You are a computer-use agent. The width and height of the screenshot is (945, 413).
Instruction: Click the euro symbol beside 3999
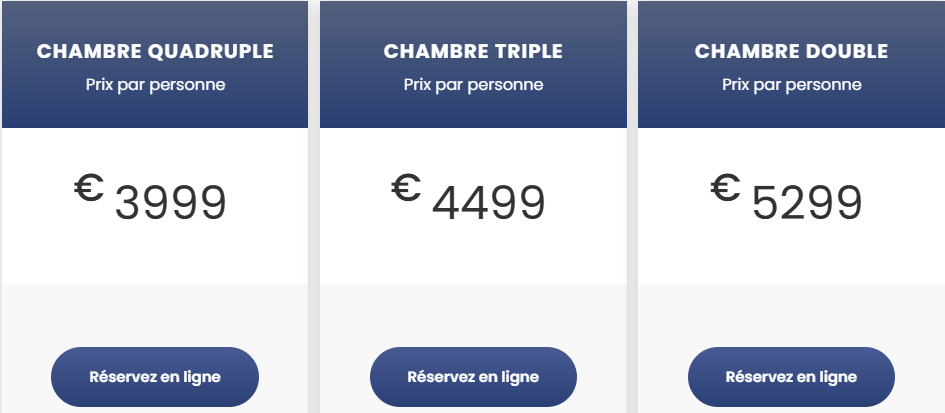[88, 188]
